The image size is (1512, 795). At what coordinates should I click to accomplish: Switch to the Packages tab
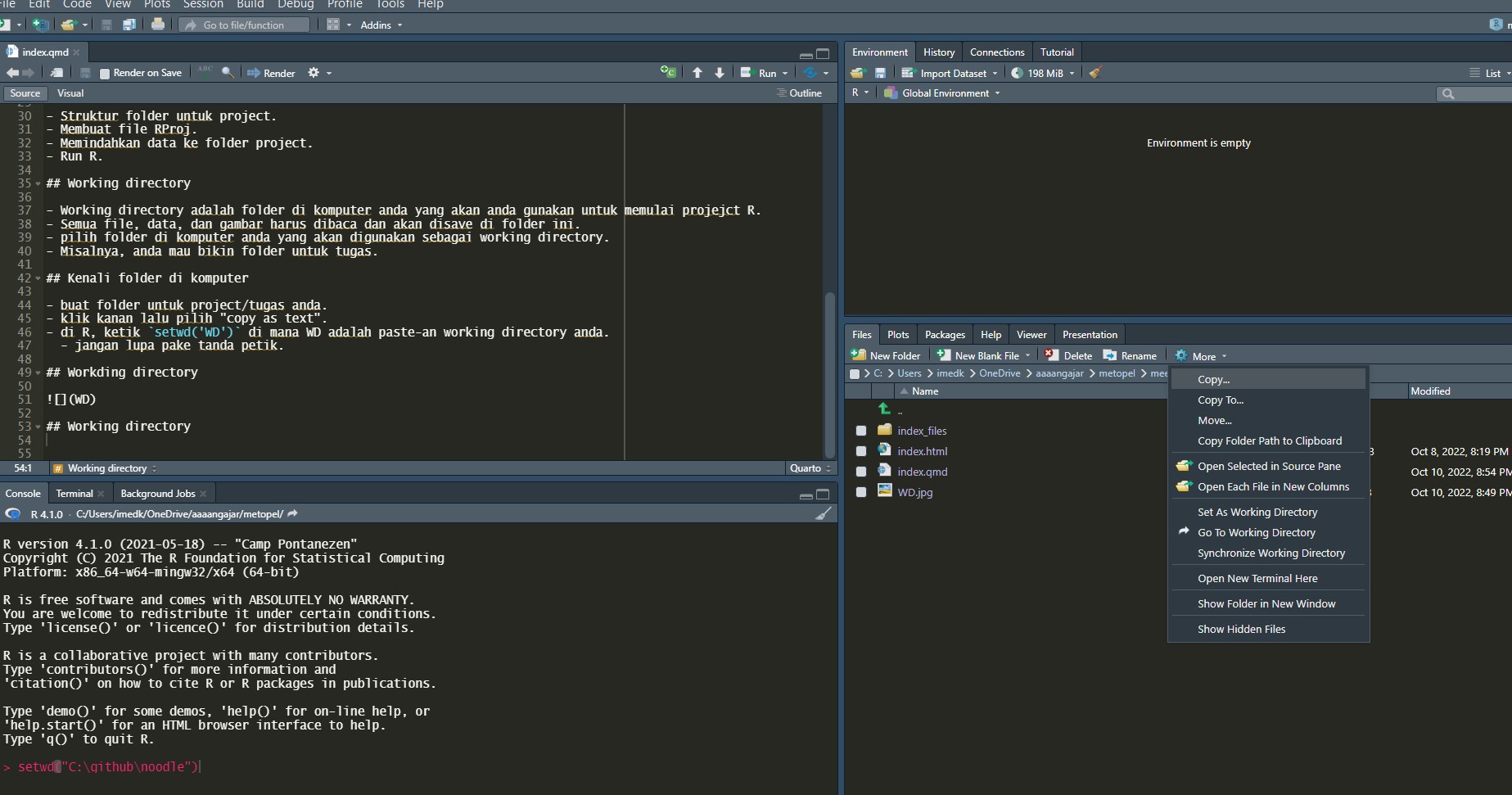(945, 334)
